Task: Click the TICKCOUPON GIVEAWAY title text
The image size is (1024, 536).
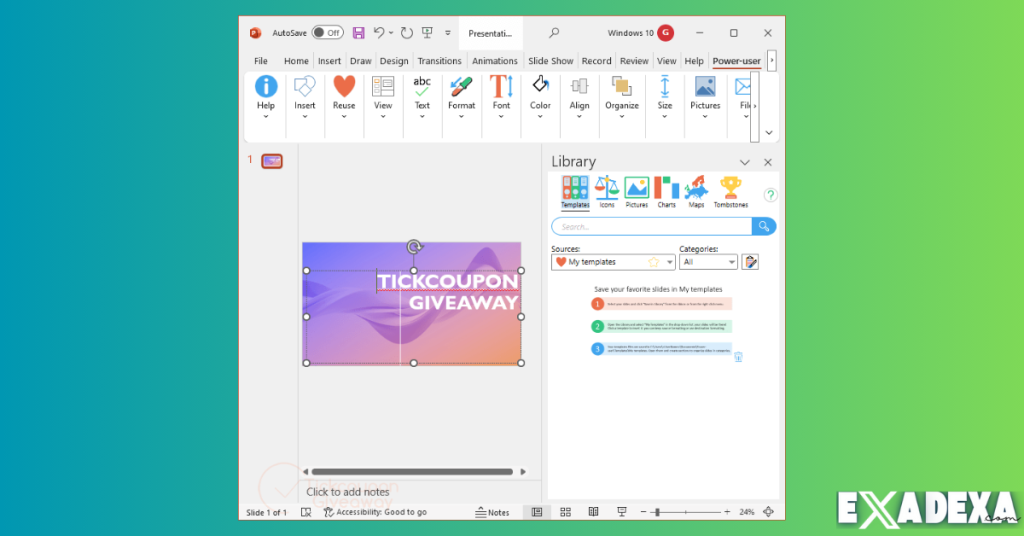Action: pyautogui.click(x=448, y=292)
